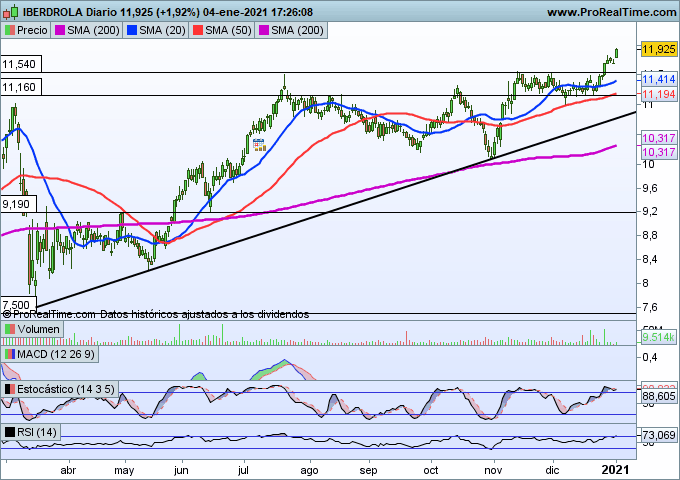Click the 88,605 stochastic value tag

coord(659,396)
